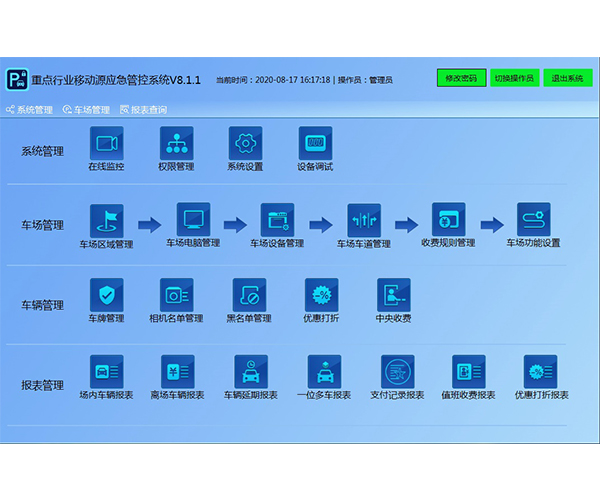Select the 车场区域管理 flag icon

106,220
